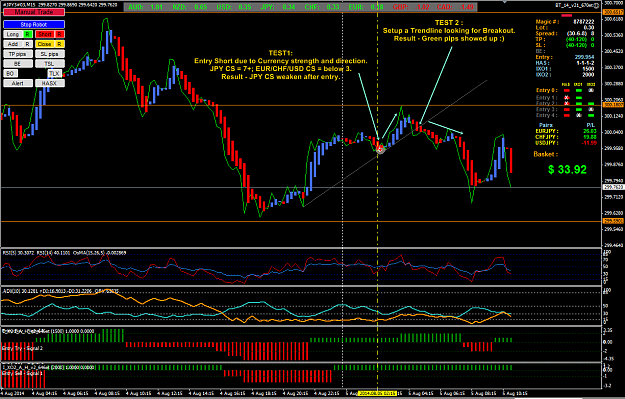This screenshot has height=399, width=625.
Task: Click the blue Stop Robot button
Action: pyautogui.click(x=33, y=24)
